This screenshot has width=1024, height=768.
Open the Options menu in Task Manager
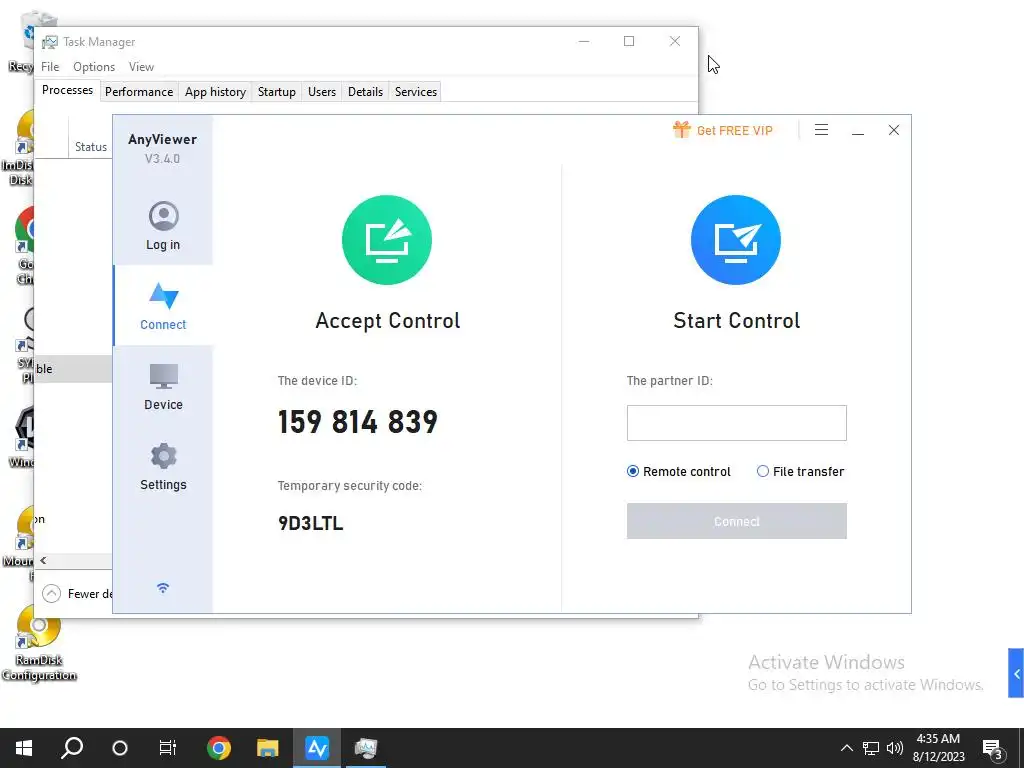pos(93,67)
